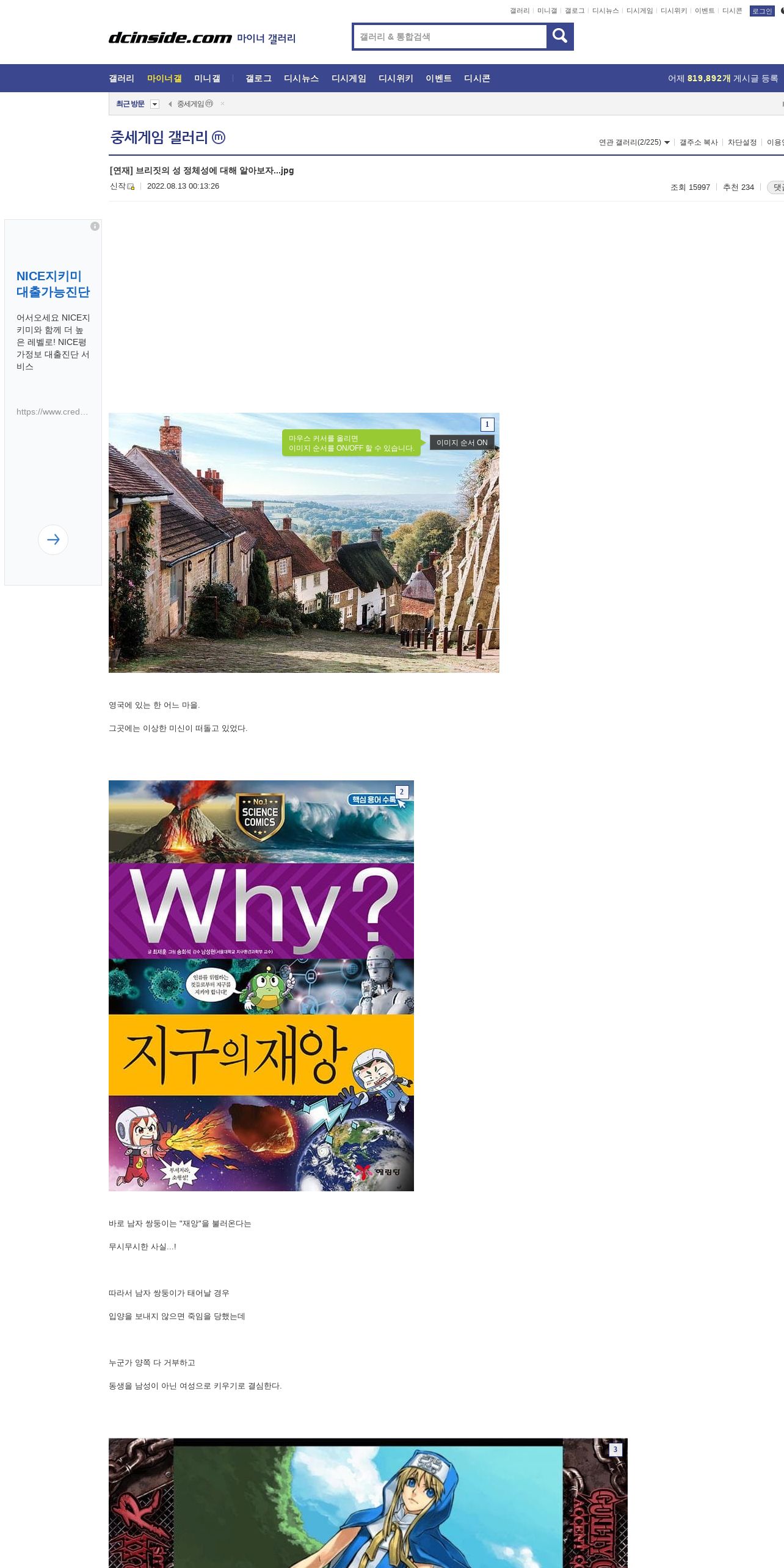784x1568 pixels.
Task: Click the 중세게임 recent visit link
Action: click(x=195, y=104)
